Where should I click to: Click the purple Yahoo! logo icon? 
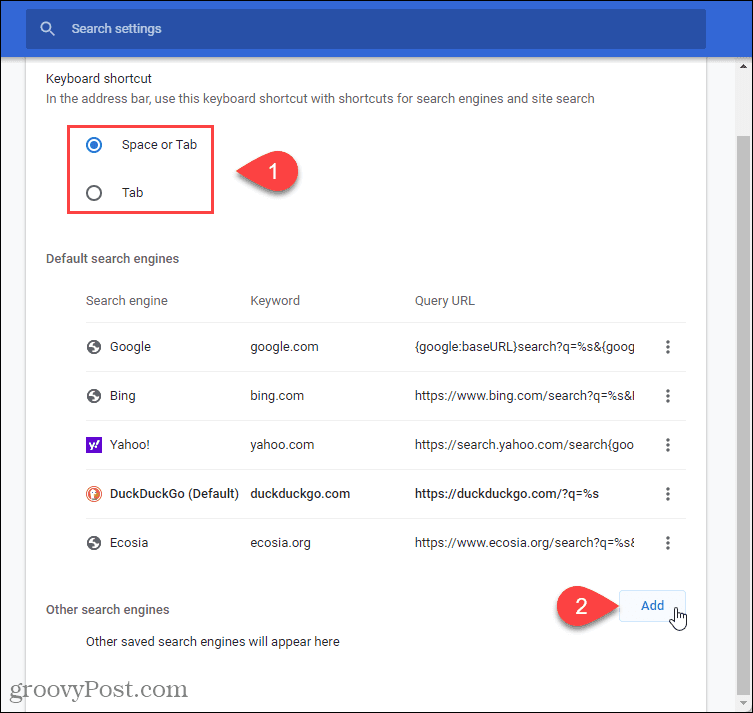pos(94,445)
